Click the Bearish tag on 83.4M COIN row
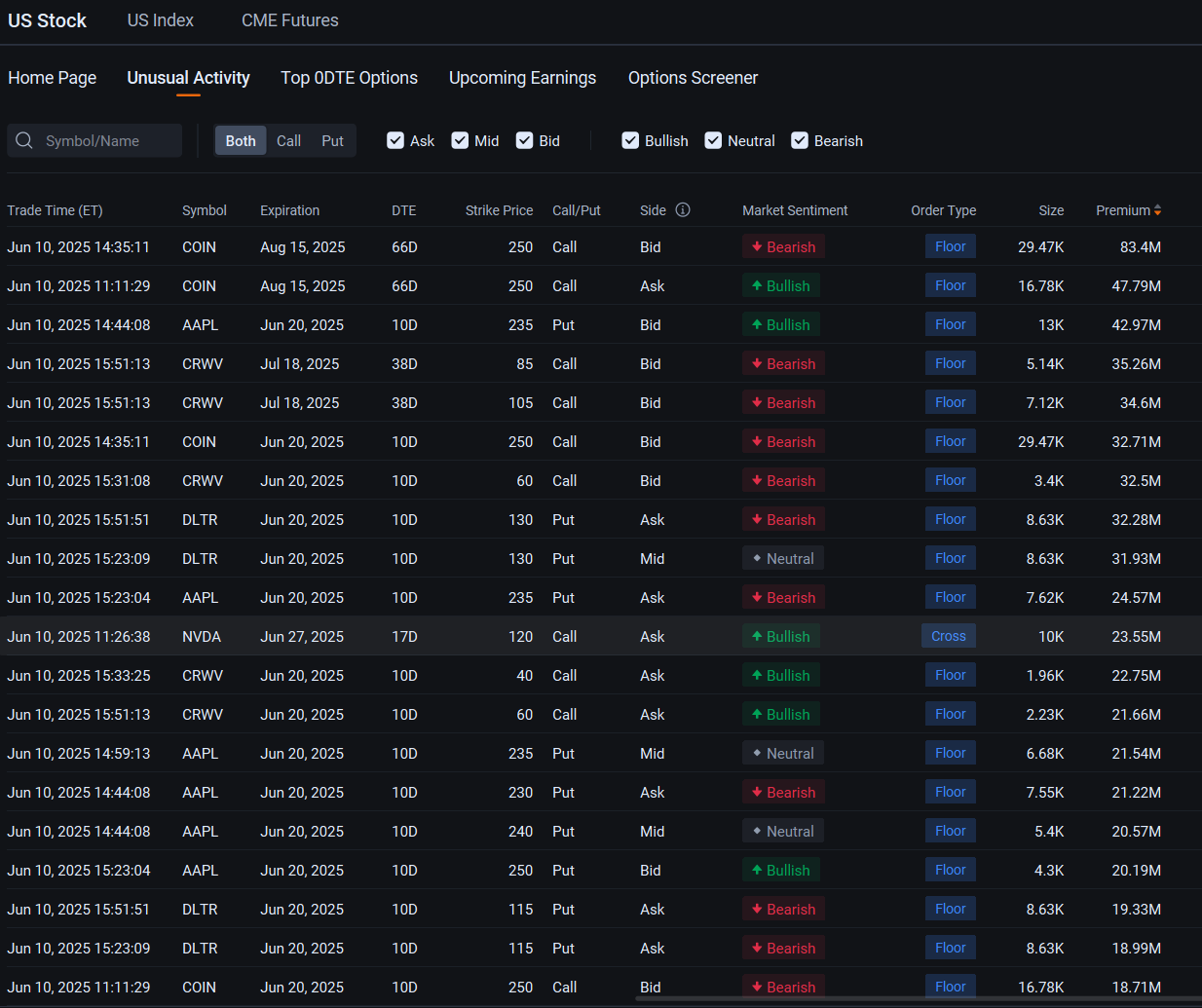The width and height of the screenshot is (1202, 1008). click(x=783, y=246)
